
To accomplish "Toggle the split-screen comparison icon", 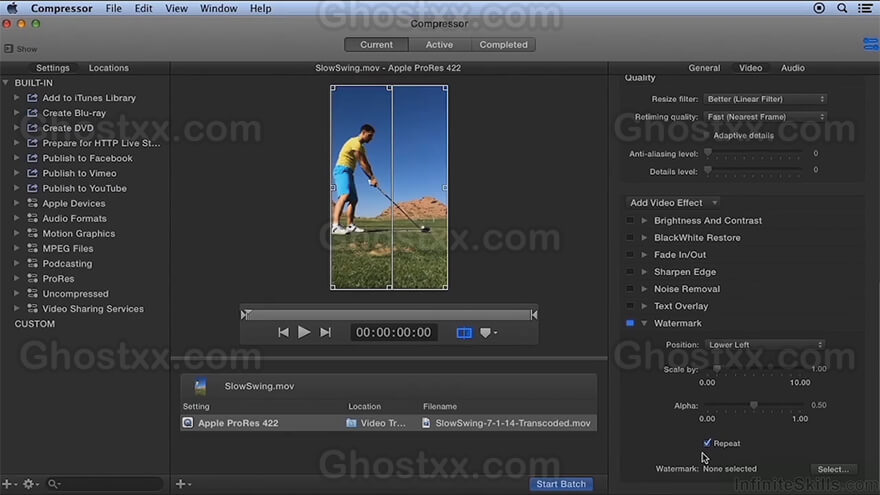I will click(464, 333).
